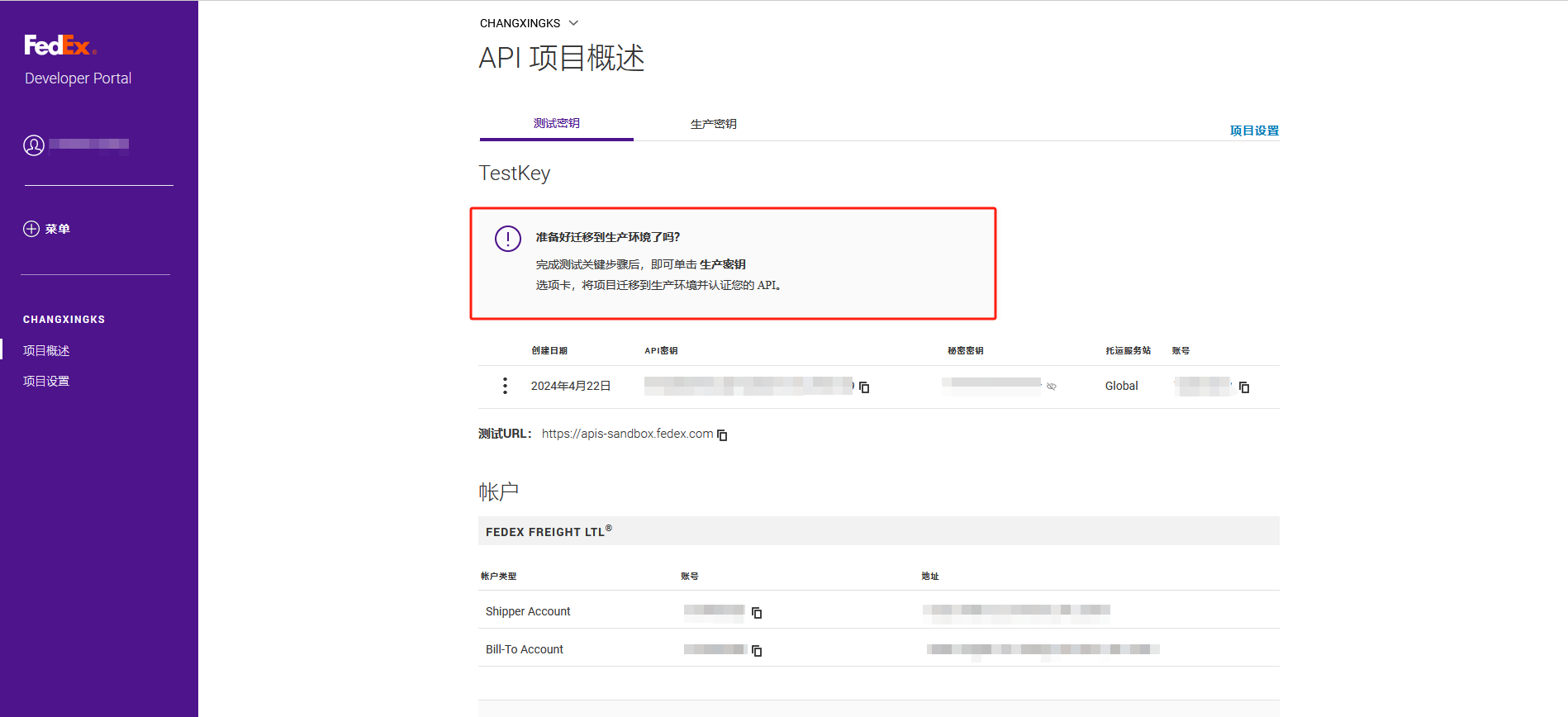Copy the account number in key row

pyautogui.click(x=1244, y=387)
